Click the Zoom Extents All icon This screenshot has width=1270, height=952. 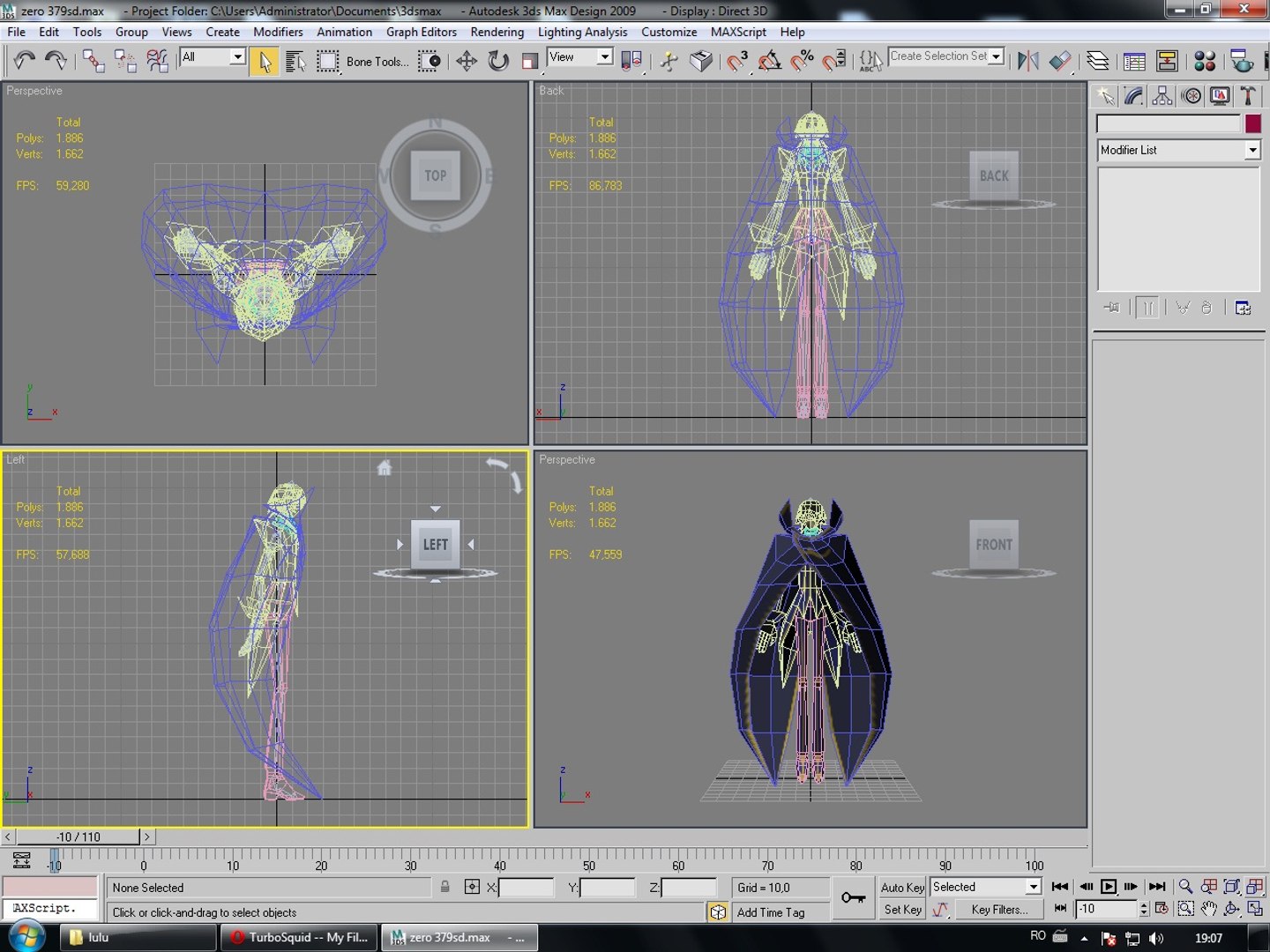tap(1255, 887)
